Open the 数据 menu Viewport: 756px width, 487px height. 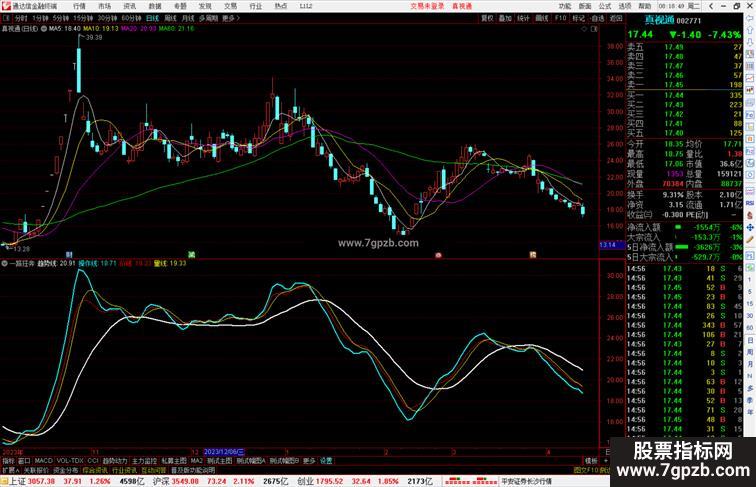point(155,6)
